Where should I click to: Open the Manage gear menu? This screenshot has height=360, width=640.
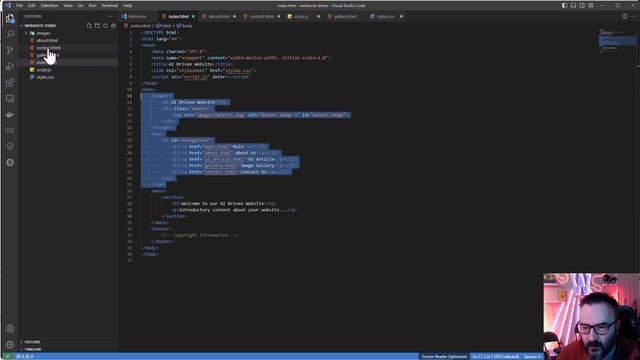10,344
